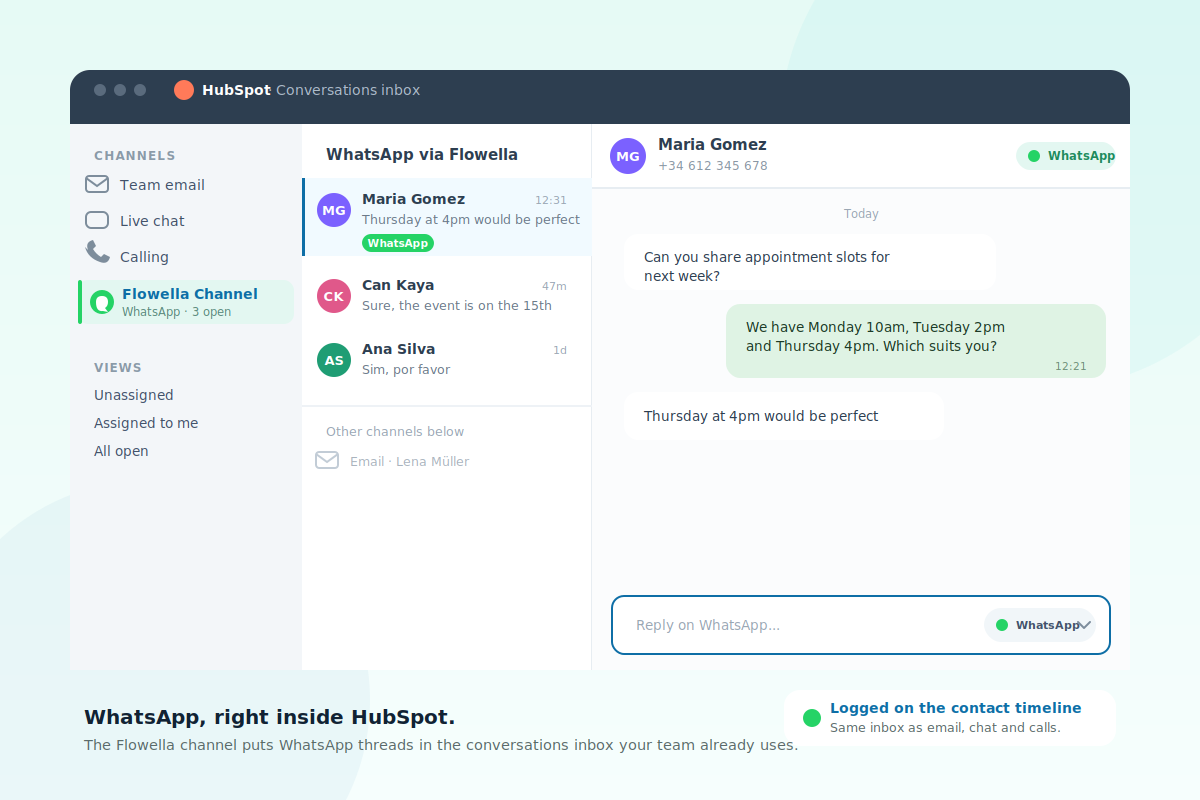Click the preview Sim, por favor
This screenshot has width=1200, height=800.
coord(406,370)
